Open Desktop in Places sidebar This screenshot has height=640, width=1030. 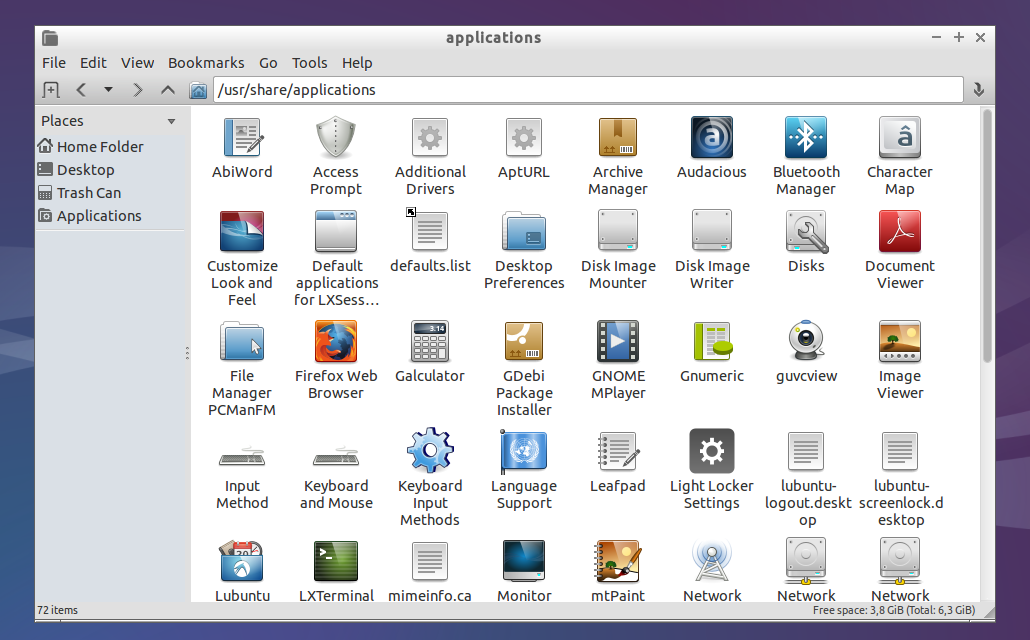click(76, 170)
